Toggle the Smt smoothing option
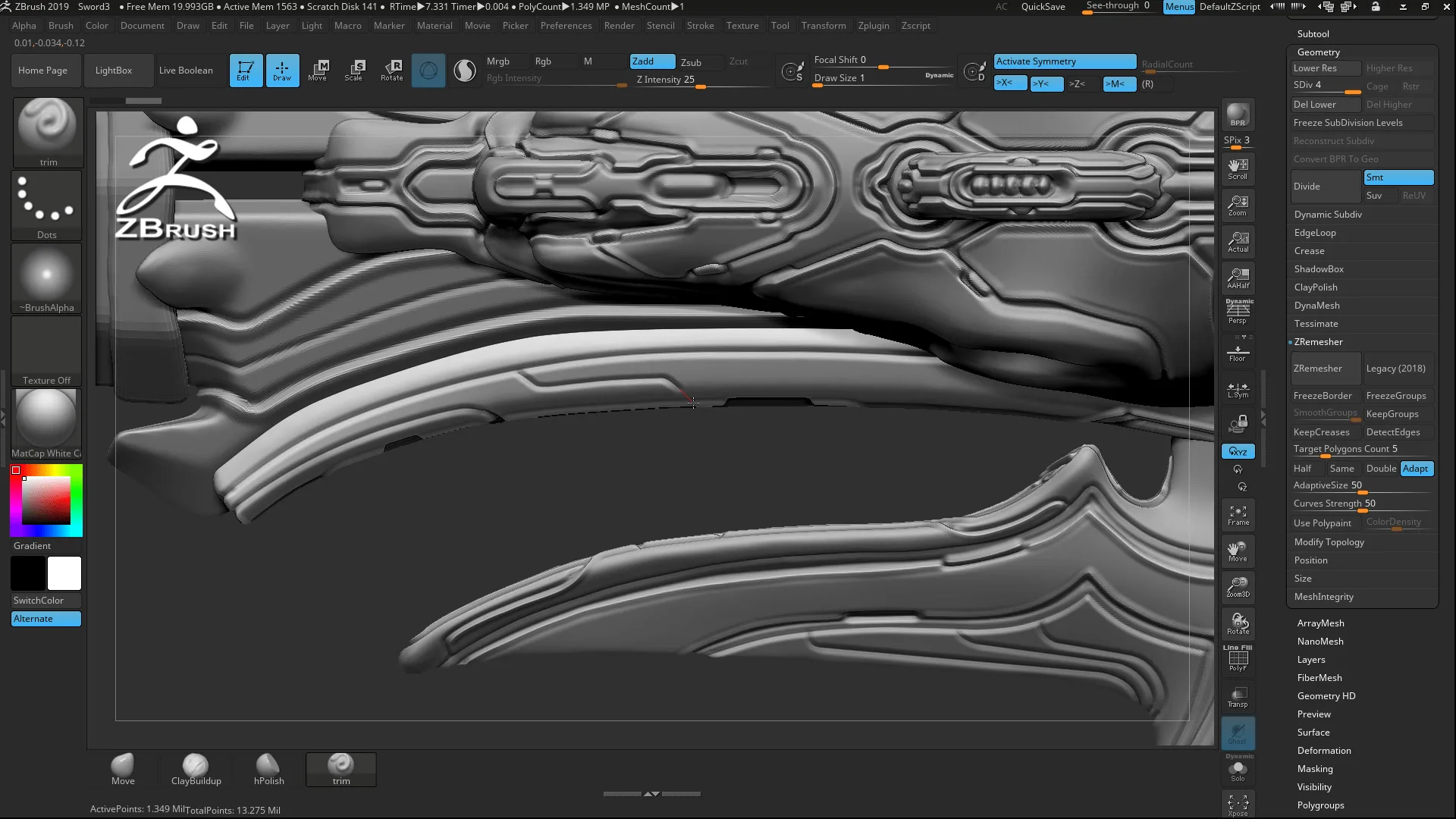This screenshot has width=1456, height=819. point(1398,177)
